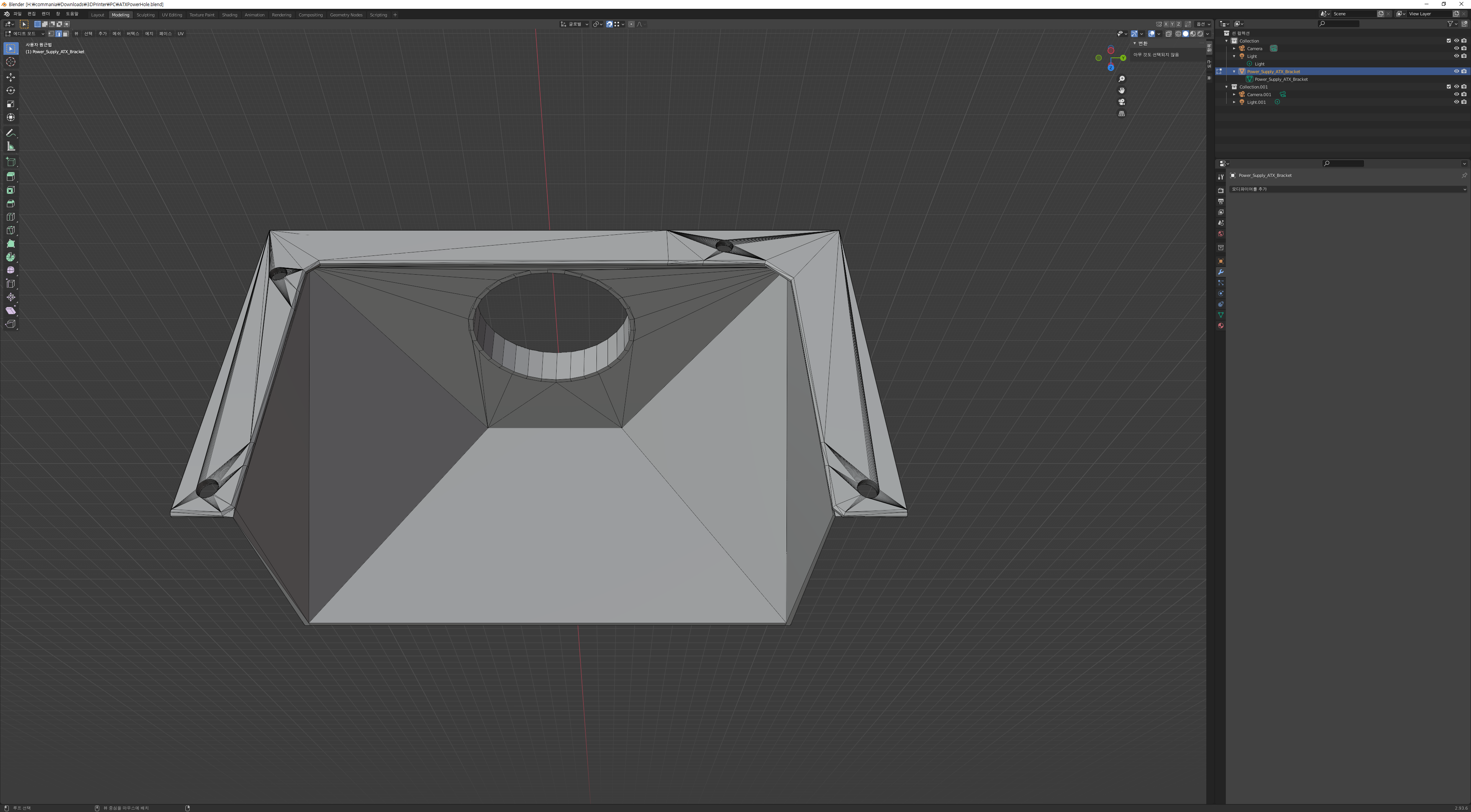
Task: Select the Rotate tool
Action: coord(10,90)
